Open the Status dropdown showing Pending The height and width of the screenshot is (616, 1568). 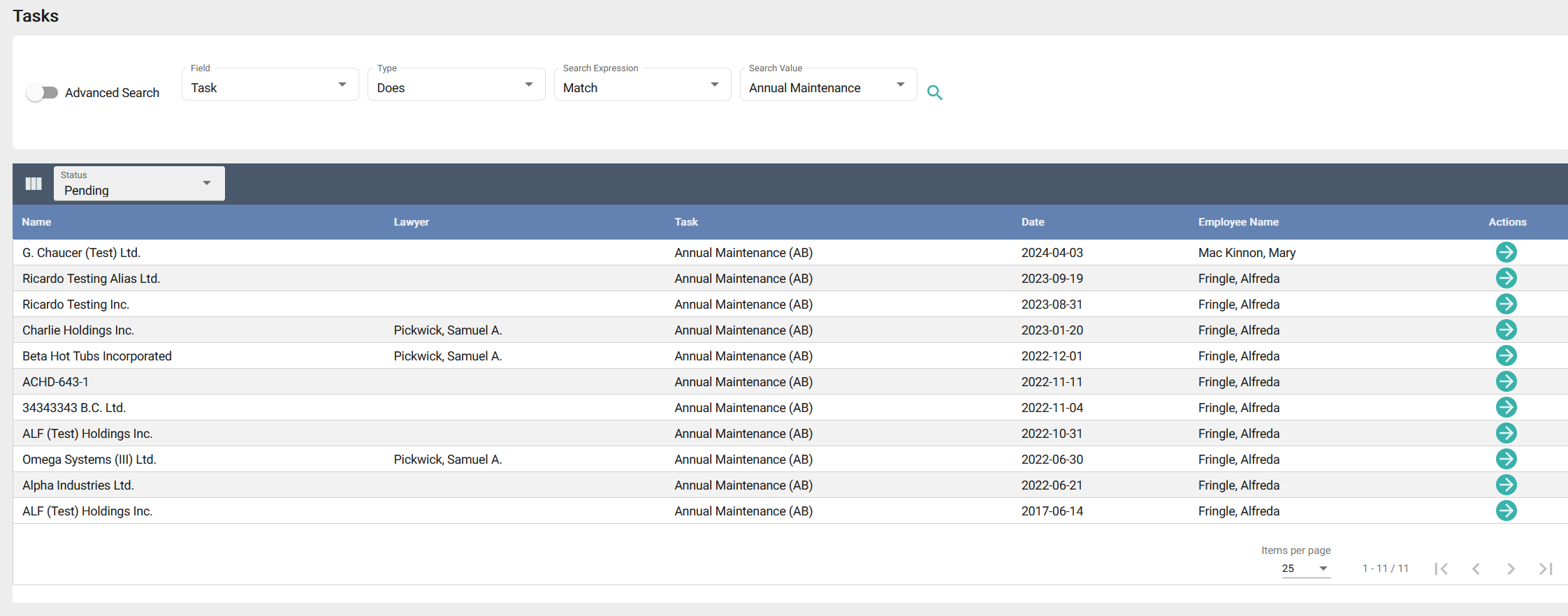point(139,184)
